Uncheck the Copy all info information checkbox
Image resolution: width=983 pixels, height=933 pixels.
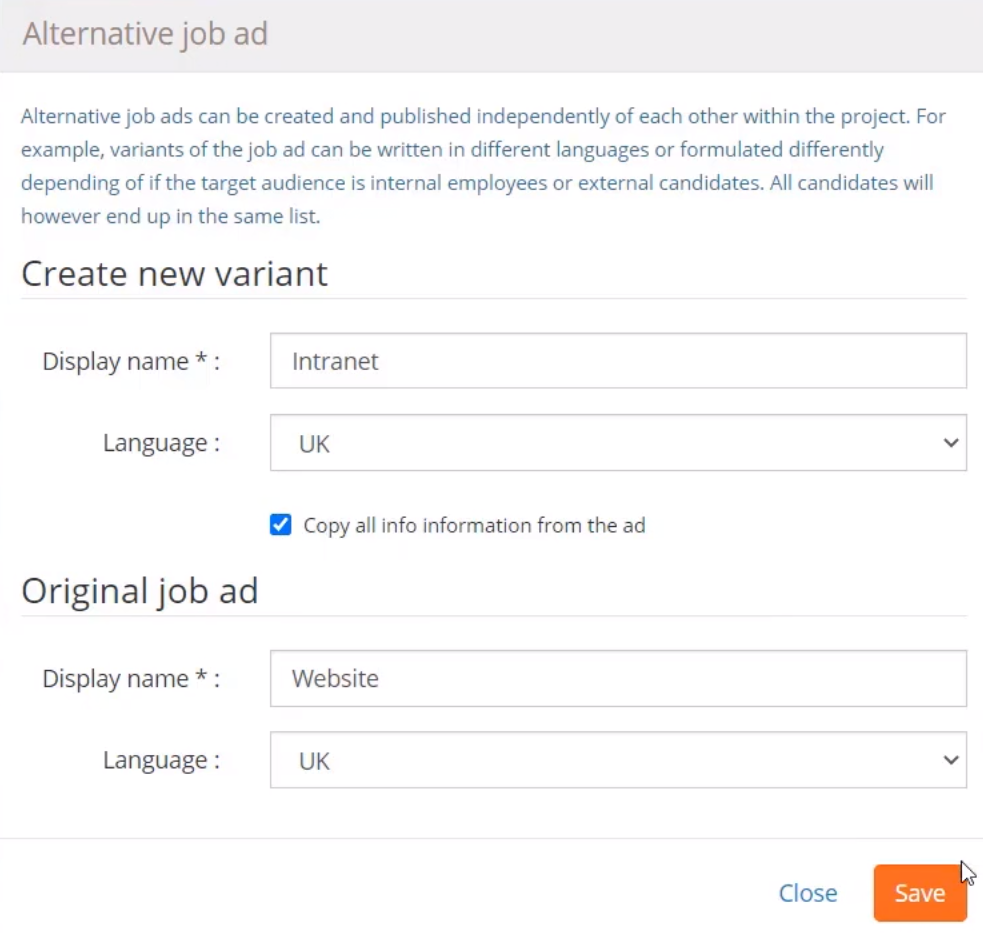click(281, 524)
